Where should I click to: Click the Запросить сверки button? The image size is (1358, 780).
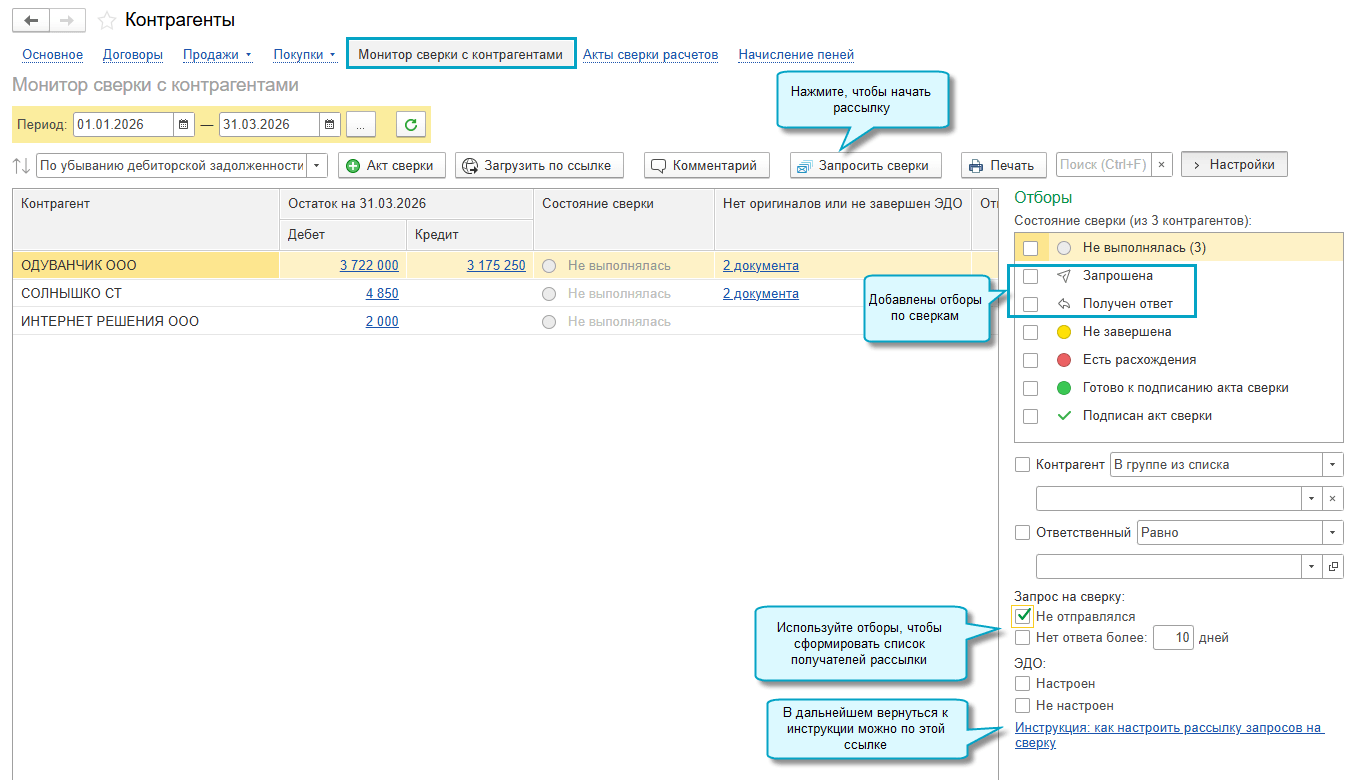pyautogui.click(x=866, y=165)
